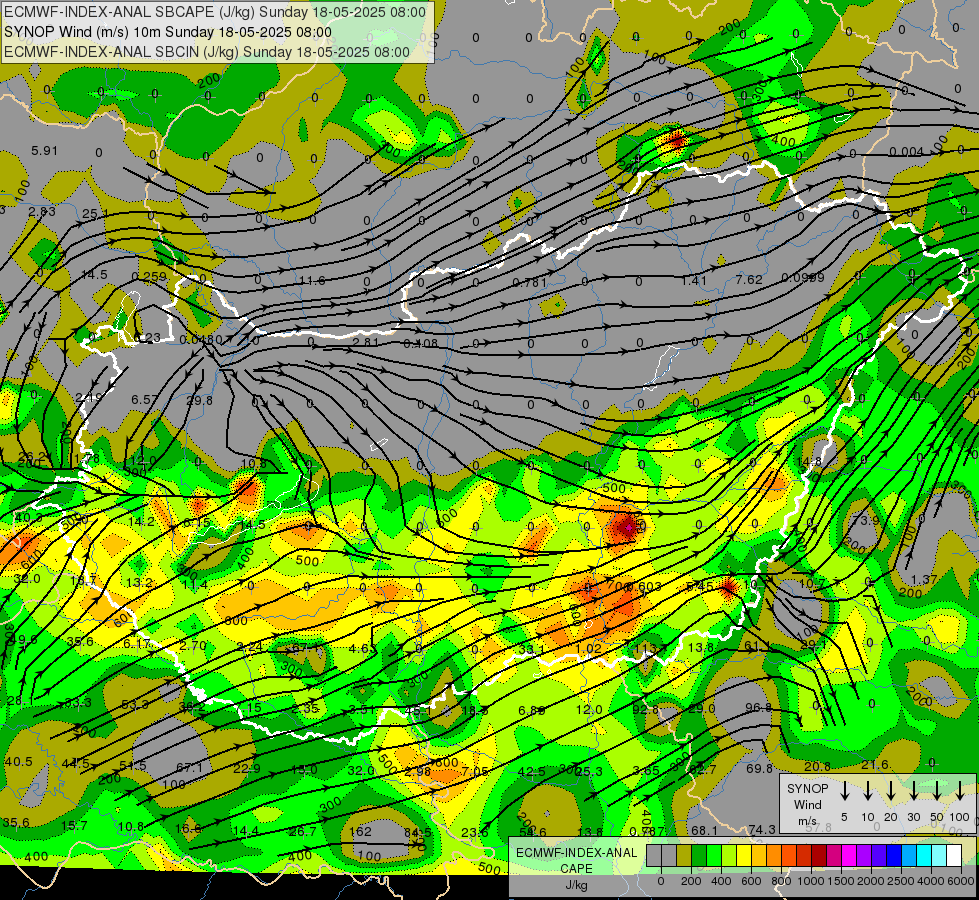Choose the purple swatch in the CAPE legend
979x900 pixels.
[864, 856]
